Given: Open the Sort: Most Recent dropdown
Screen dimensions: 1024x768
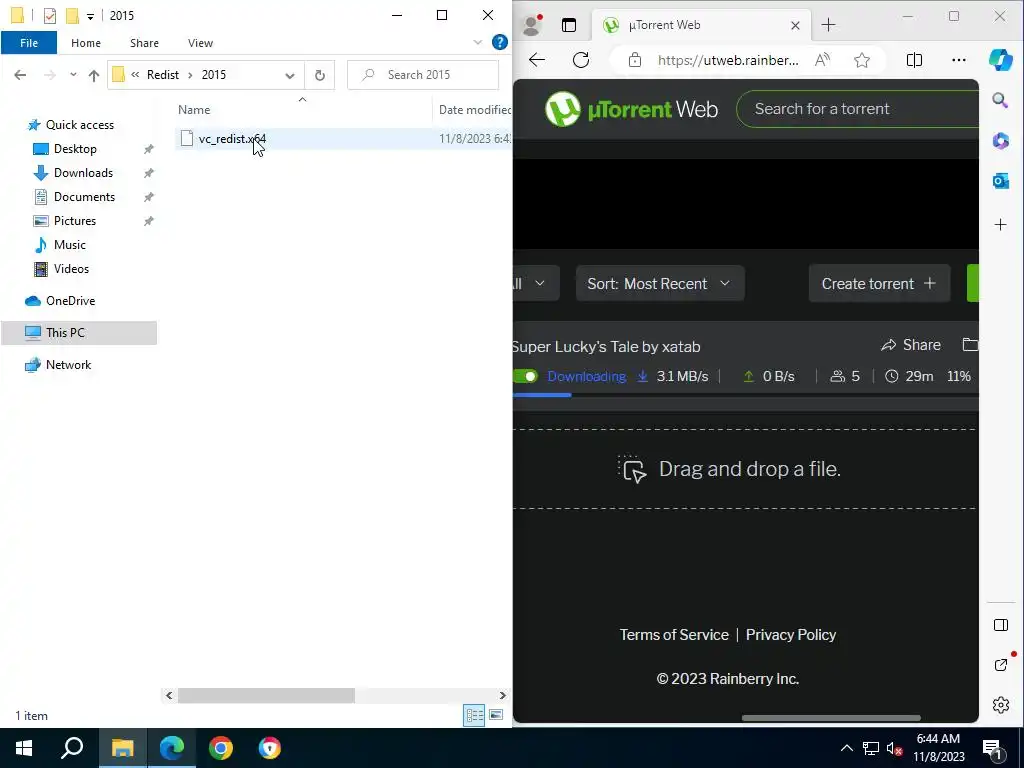Looking at the screenshot, I should pyautogui.click(x=660, y=283).
